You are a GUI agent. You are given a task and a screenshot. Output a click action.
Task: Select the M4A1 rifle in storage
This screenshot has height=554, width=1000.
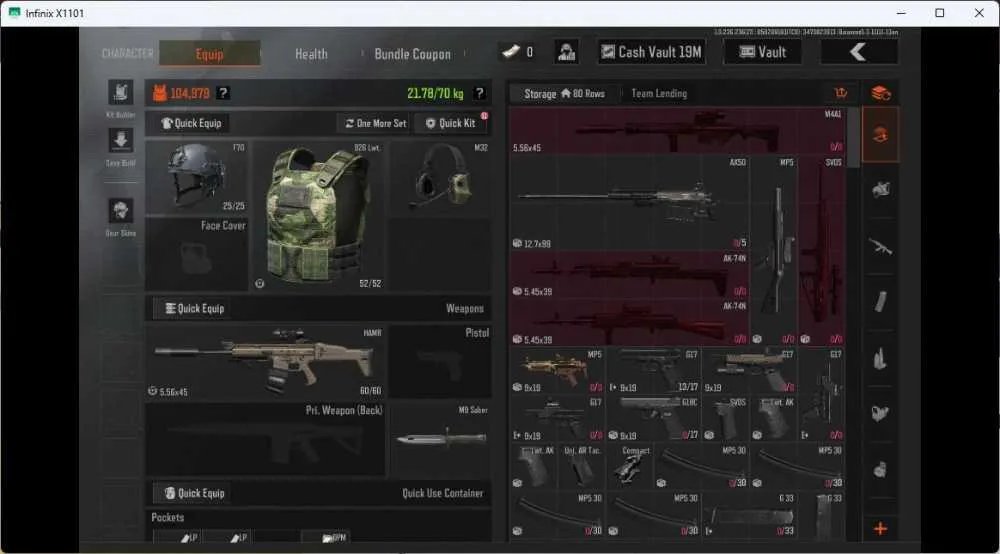[x=677, y=131]
